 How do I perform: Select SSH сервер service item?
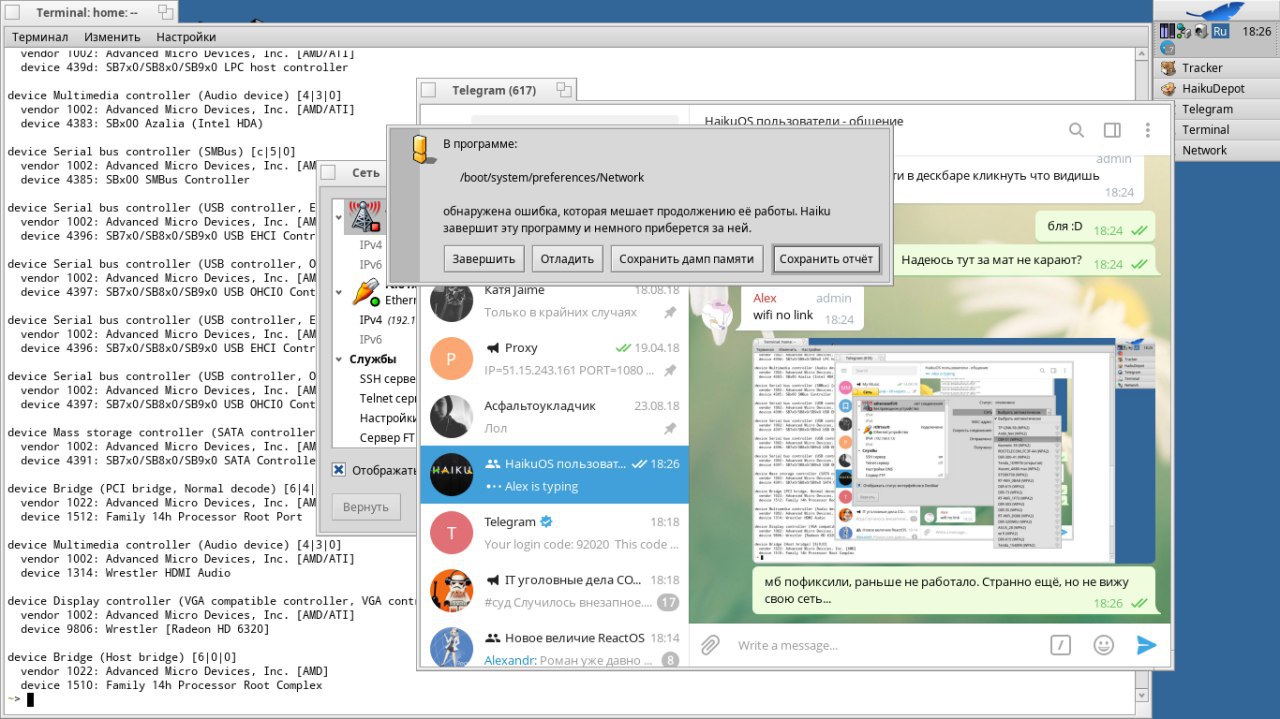click(388, 379)
